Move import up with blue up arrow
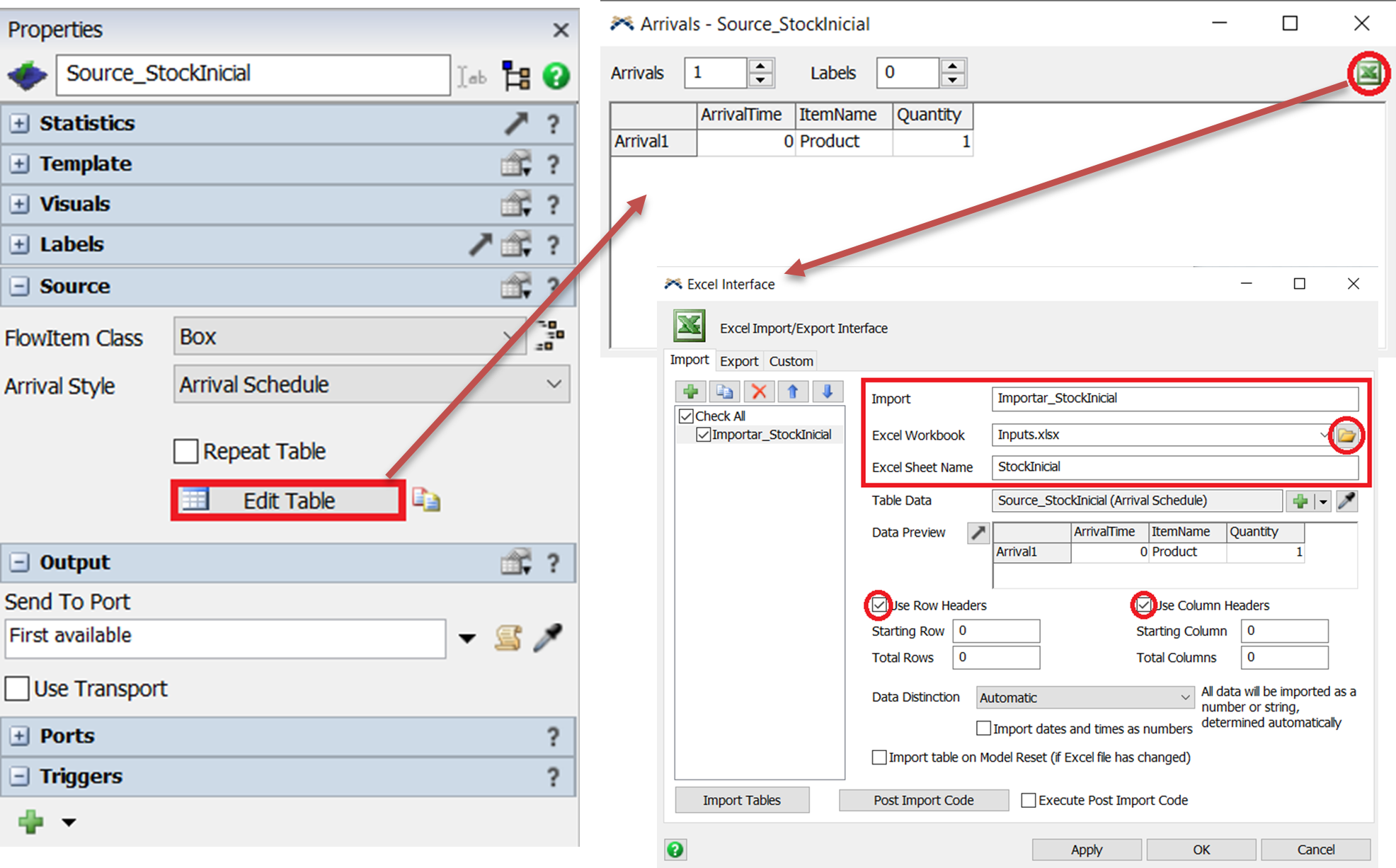The height and width of the screenshot is (868, 1396). tap(793, 392)
